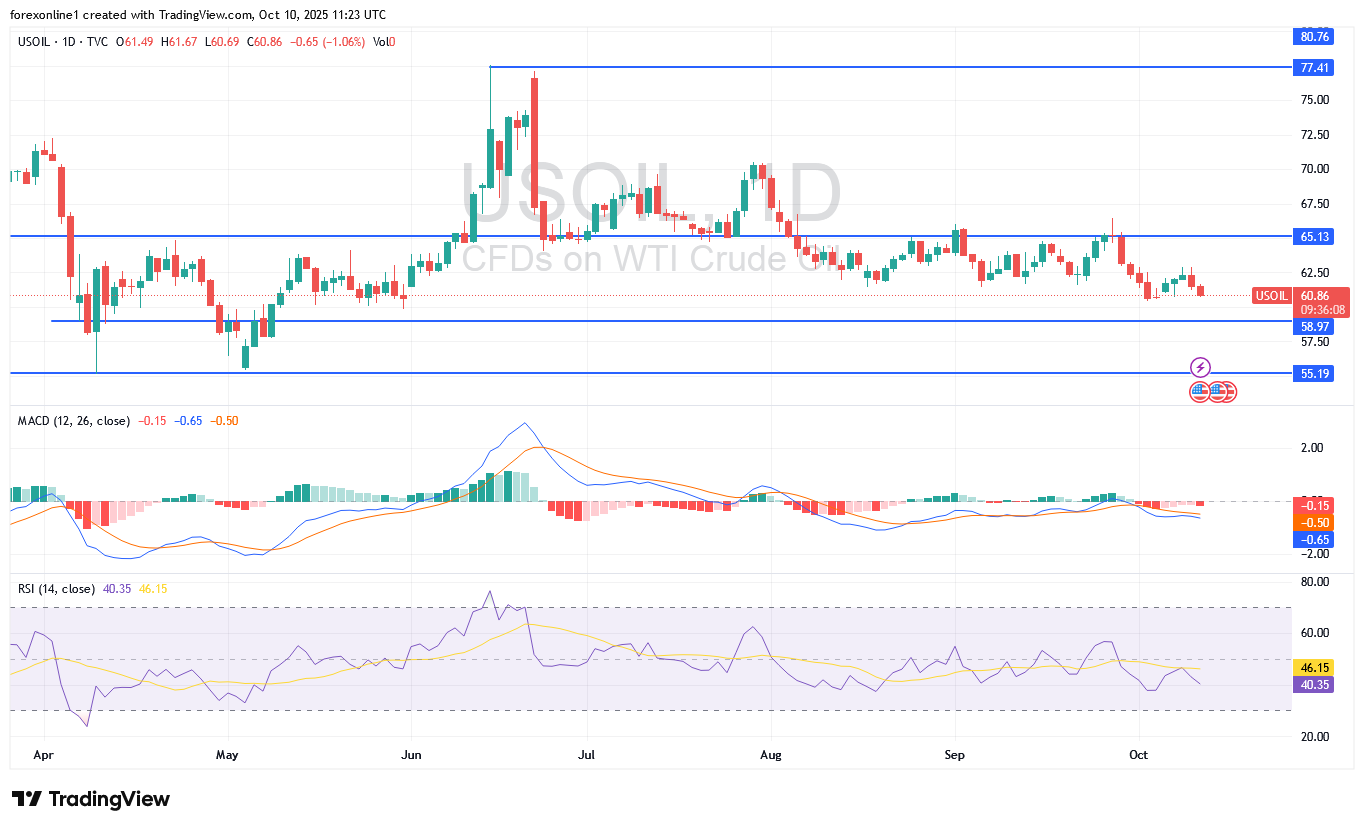Click the 58.97 support level label
Image resolution: width=1364 pixels, height=829 pixels.
coord(1314,326)
